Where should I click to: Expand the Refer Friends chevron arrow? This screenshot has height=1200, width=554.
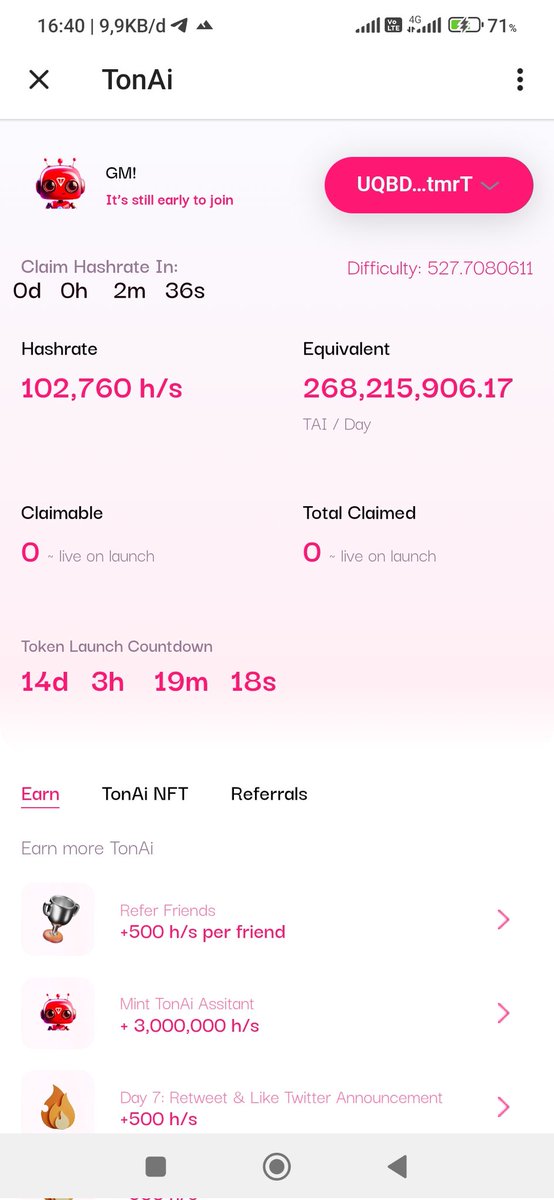(x=503, y=920)
